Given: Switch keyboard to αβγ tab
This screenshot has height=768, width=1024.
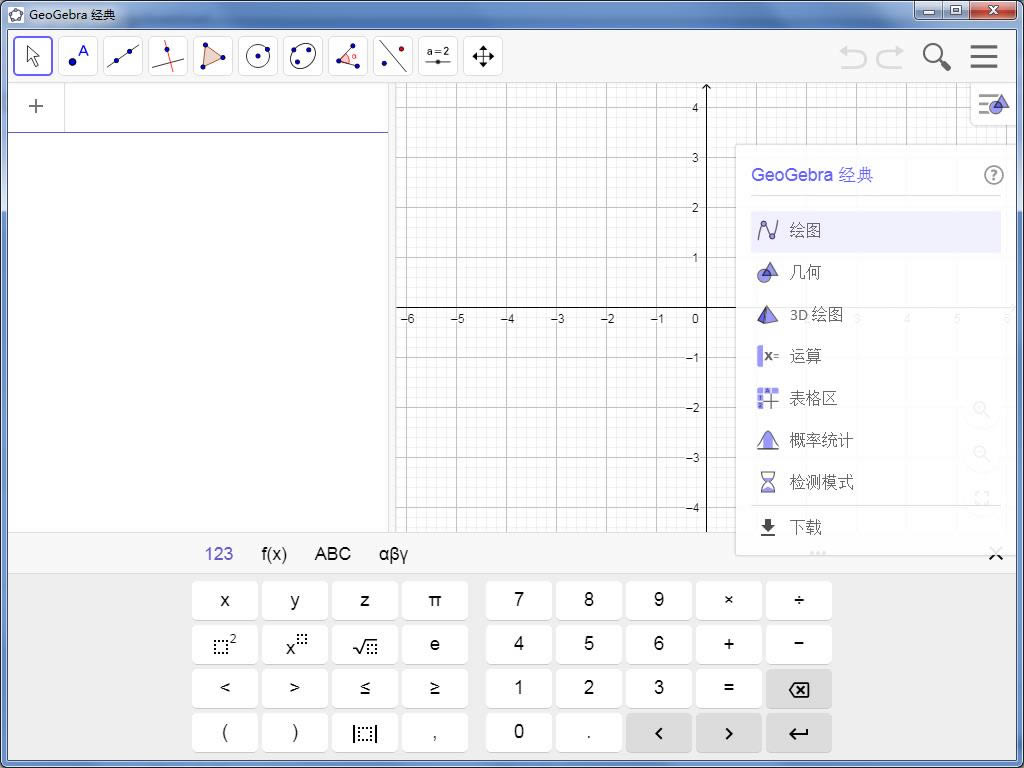Looking at the screenshot, I should click(393, 554).
